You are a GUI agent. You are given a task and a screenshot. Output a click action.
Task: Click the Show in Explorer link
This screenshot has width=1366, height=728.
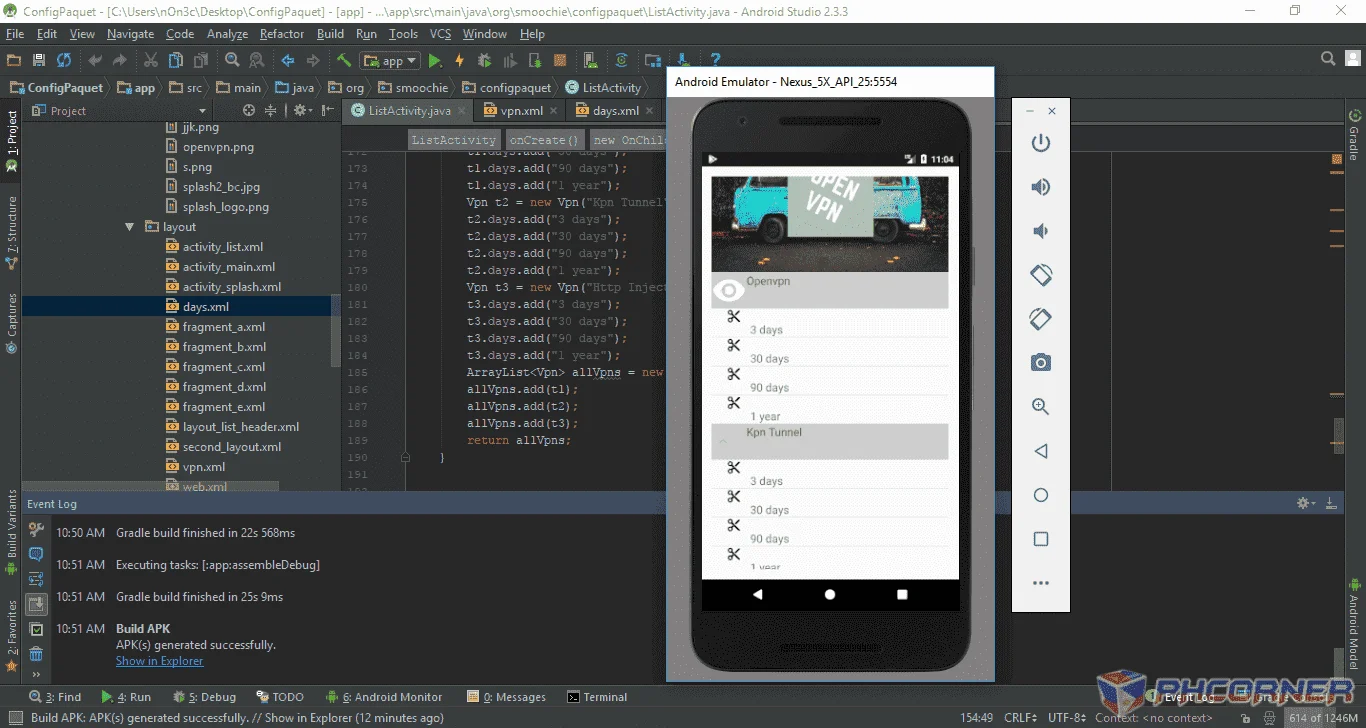coord(159,661)
